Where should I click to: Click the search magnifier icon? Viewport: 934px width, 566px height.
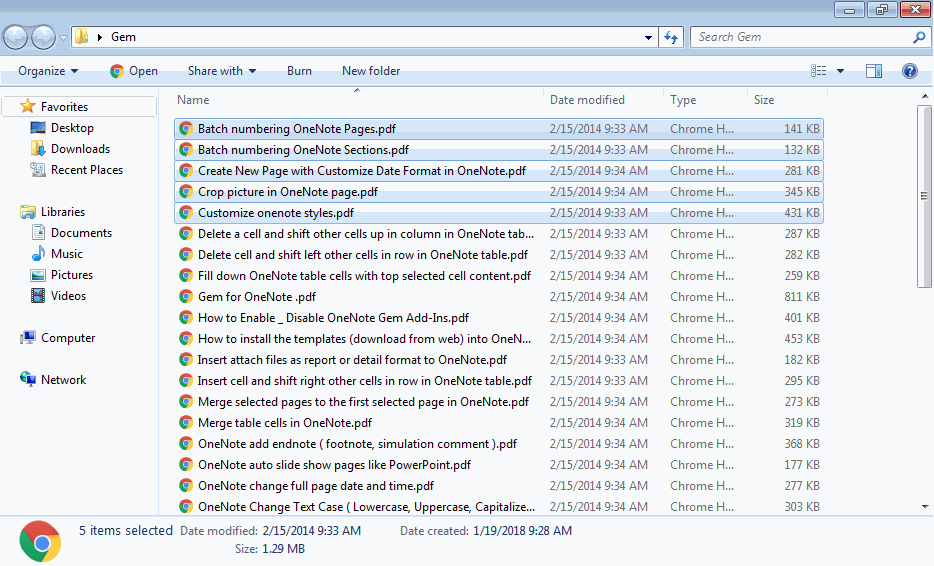point(919,37)
